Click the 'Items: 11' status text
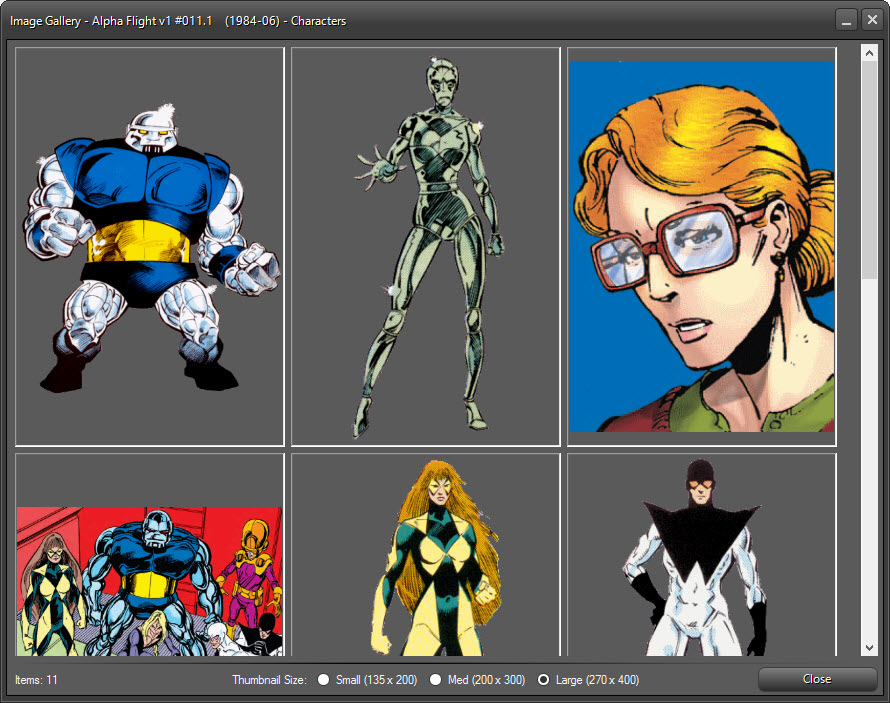The width and height of the screenshot is (890, 703). tap(36, 680)
